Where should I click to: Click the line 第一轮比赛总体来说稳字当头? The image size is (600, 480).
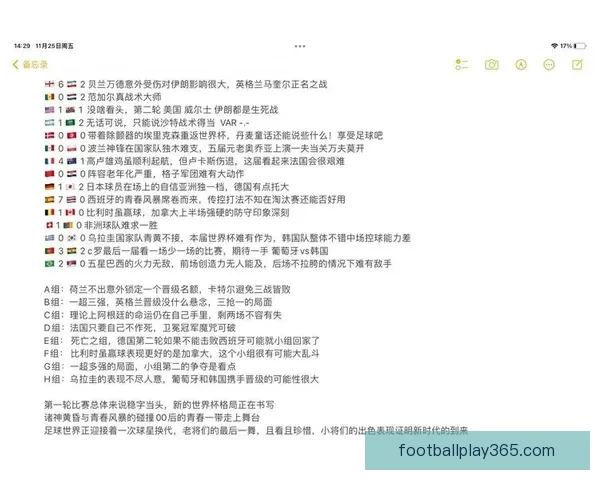point(159,405)
